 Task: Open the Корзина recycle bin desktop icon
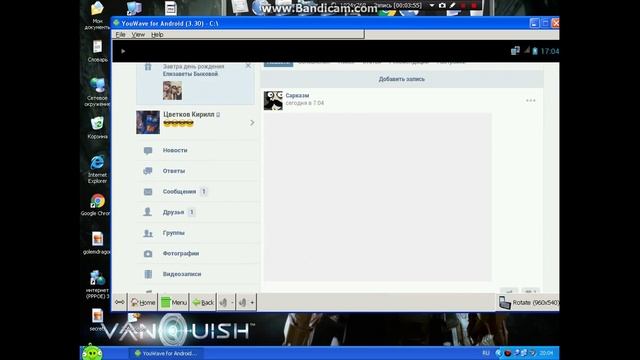[97, 128]
